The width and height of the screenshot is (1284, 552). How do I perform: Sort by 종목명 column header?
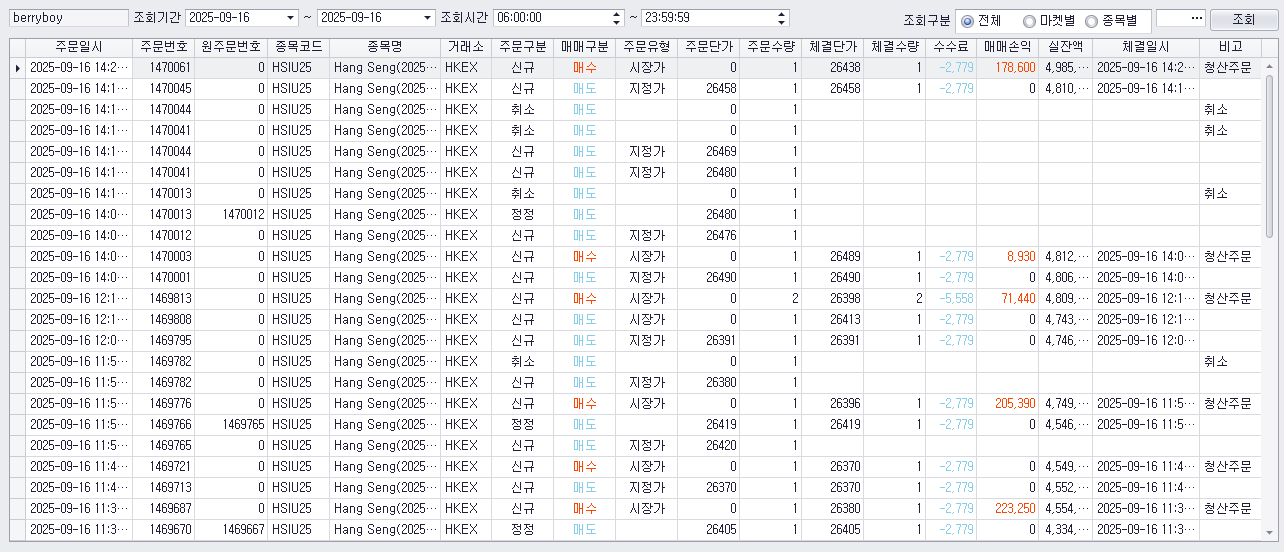385,47
